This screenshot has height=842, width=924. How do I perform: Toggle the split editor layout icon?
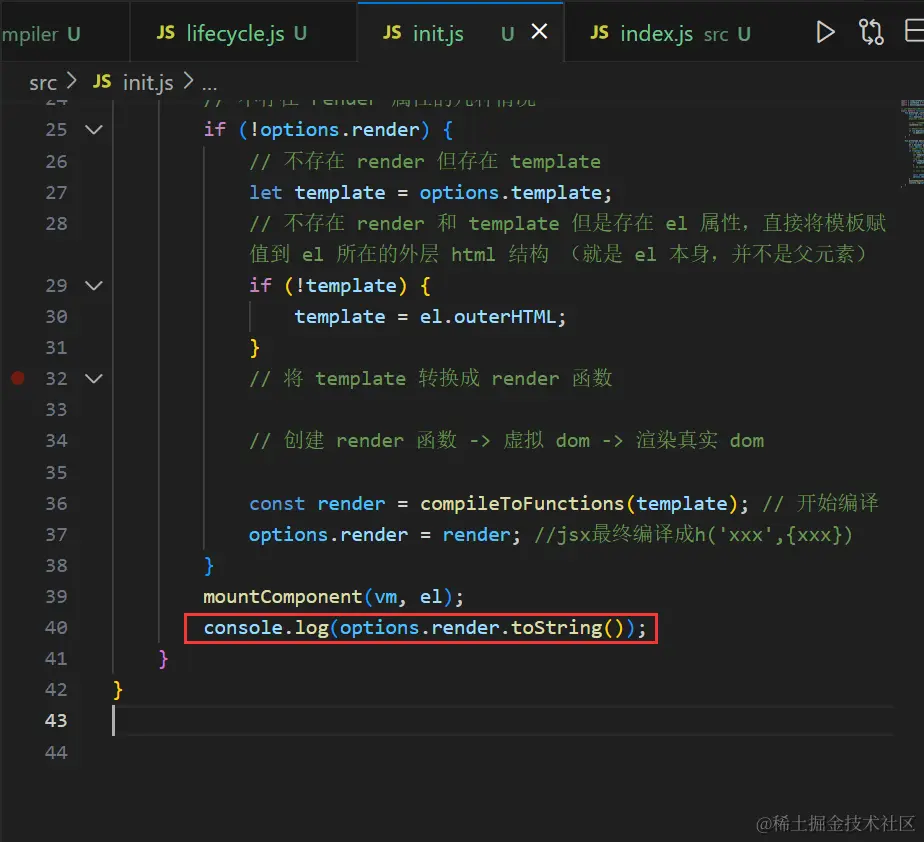pyautogui.click(x=914, y=31)
